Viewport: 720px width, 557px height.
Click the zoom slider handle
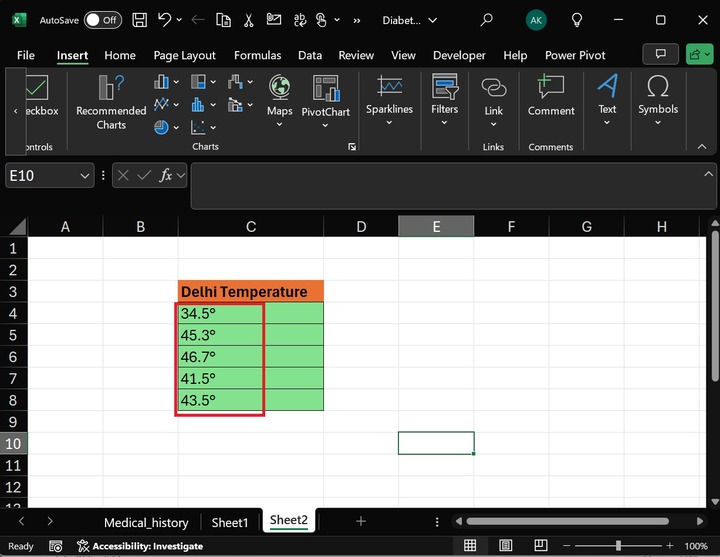pyautogui.click(x=618, y=546)
